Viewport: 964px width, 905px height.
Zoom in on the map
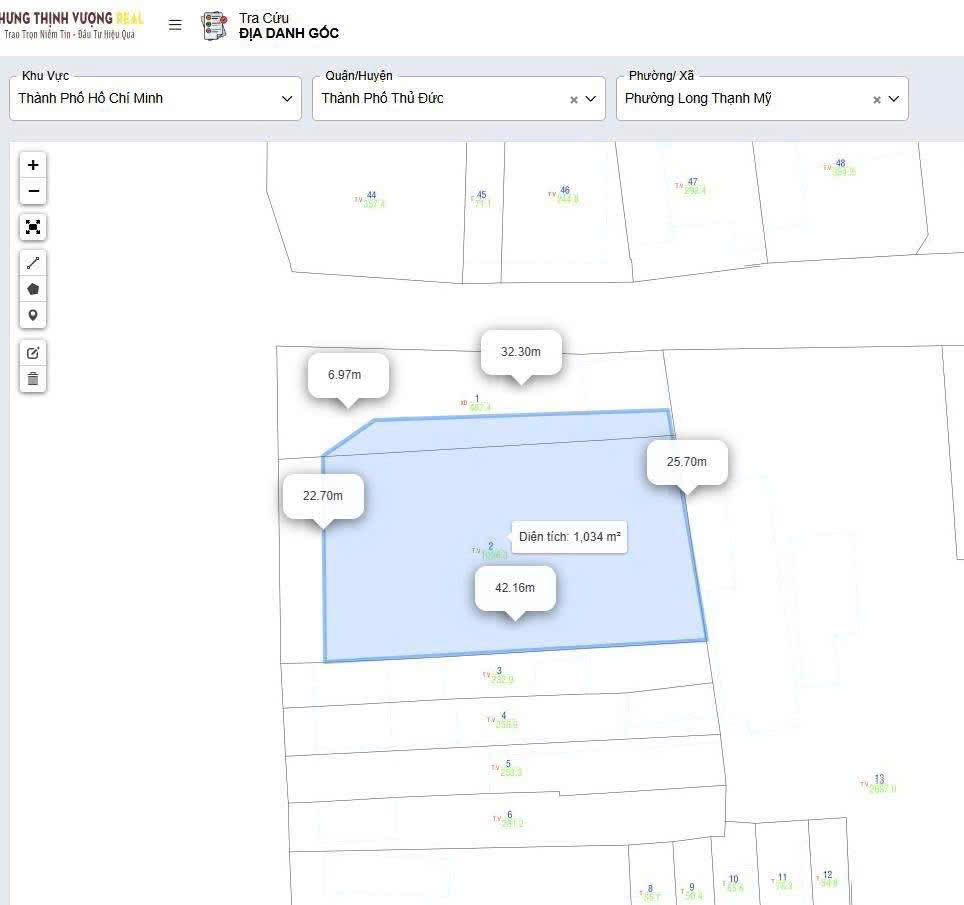pyautogui.click(x=33, y=165)
